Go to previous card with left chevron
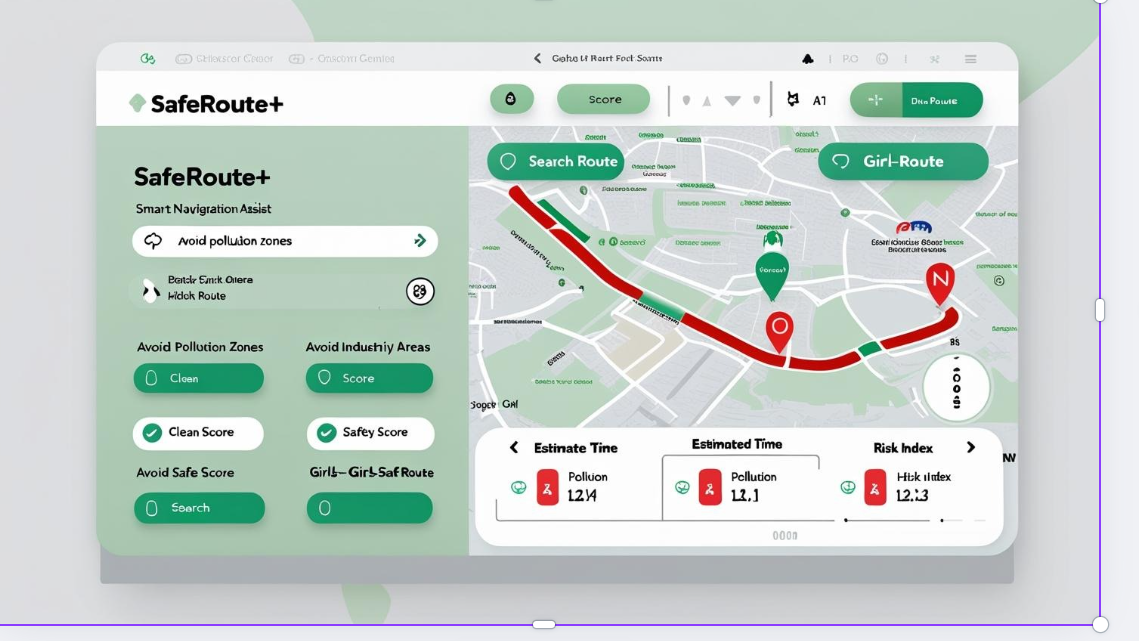1139x641 pixels. [514, 448]
